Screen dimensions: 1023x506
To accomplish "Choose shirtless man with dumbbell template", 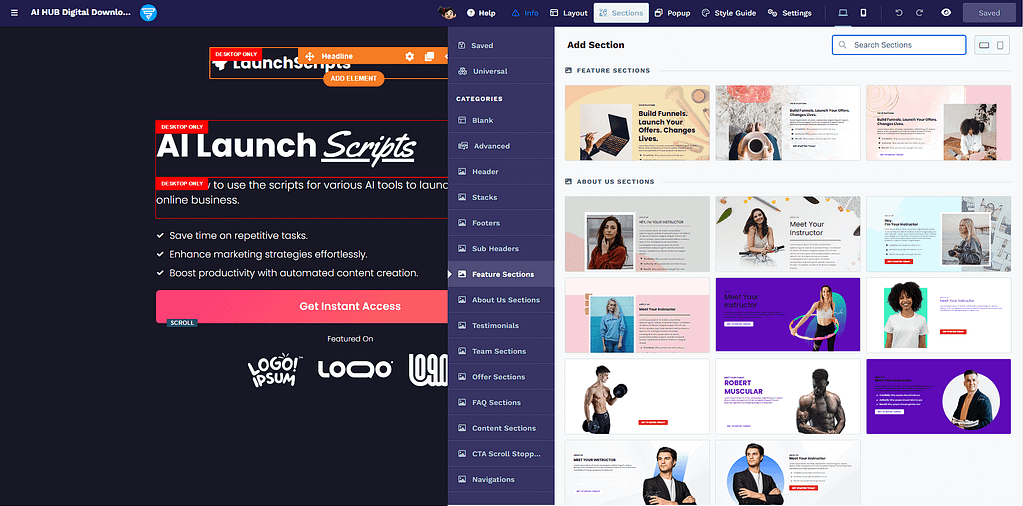I will [x=637, y=396].
